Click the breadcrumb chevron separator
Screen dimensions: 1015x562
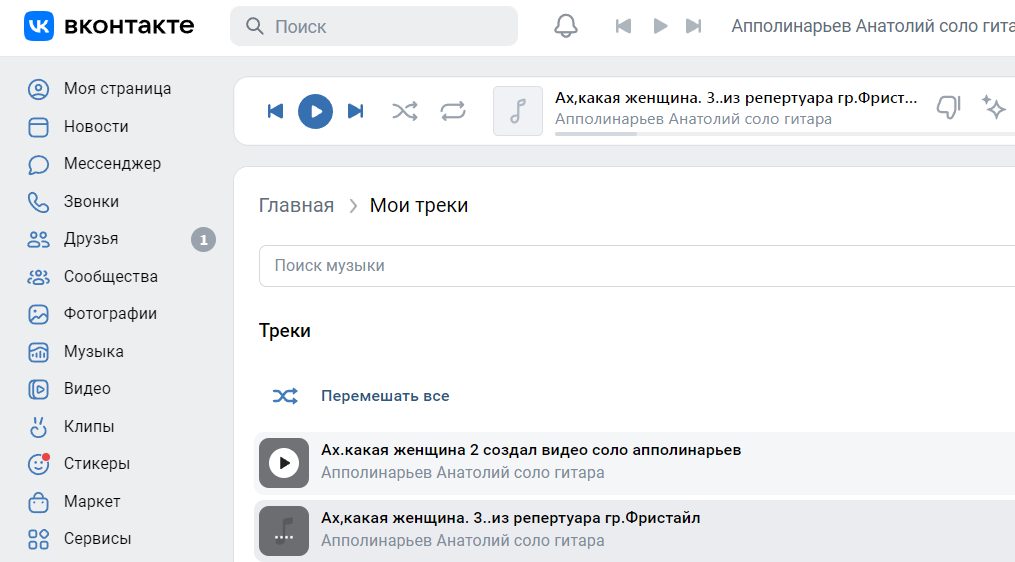tap(353, 206)
